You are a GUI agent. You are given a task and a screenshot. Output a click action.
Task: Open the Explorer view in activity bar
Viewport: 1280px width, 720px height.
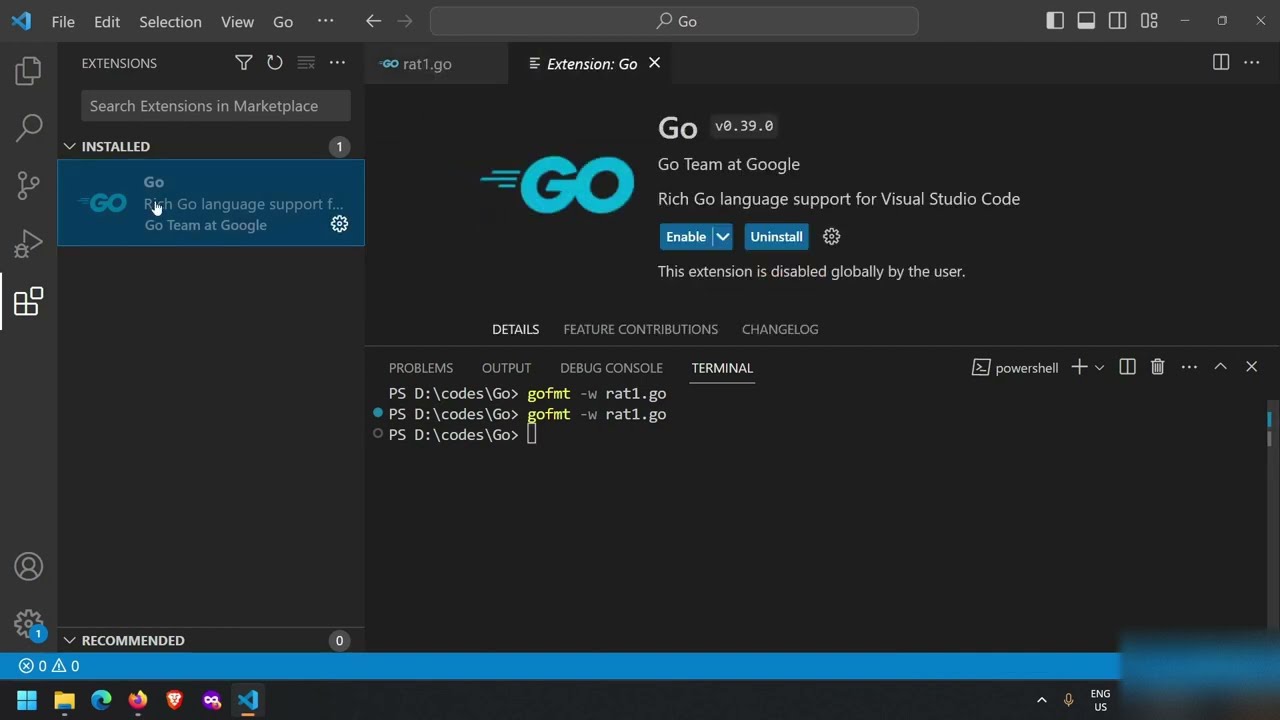click(x=28, y=70)
